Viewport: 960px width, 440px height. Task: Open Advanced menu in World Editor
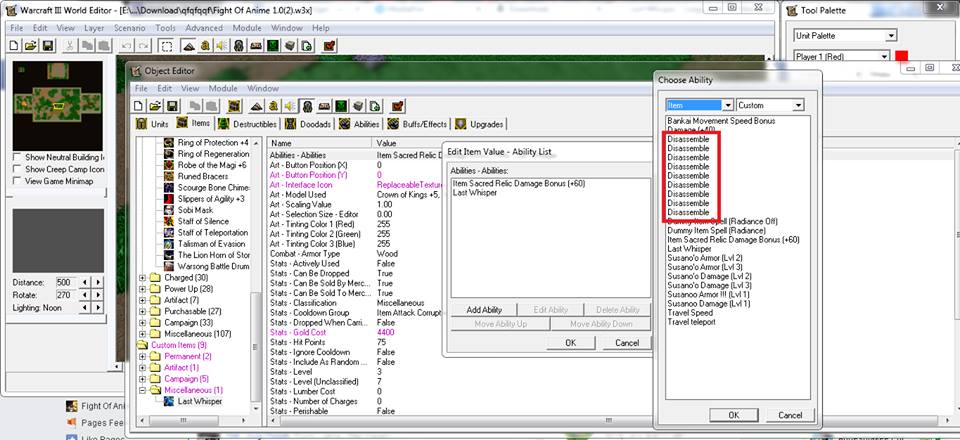pos(204,28)
